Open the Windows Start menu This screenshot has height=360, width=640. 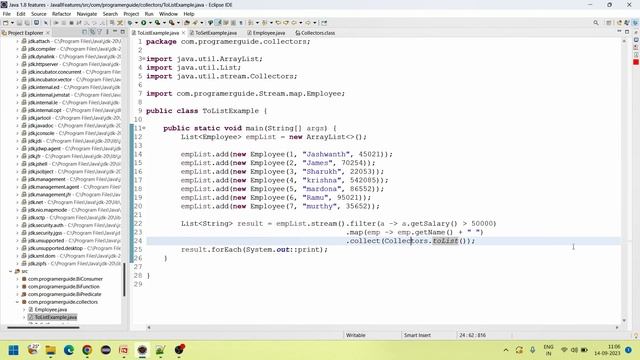click(x=13, y=350)
